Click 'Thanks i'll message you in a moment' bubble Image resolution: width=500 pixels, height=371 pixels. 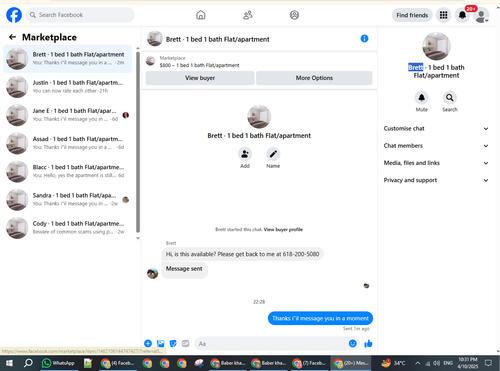coord(320,318)
